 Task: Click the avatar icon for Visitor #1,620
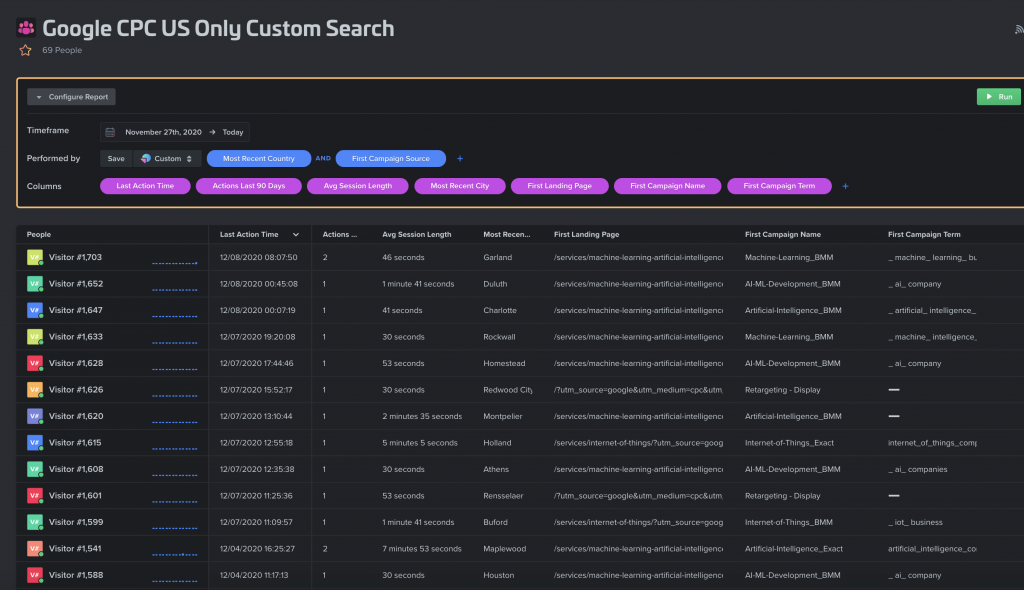[35, 416]
